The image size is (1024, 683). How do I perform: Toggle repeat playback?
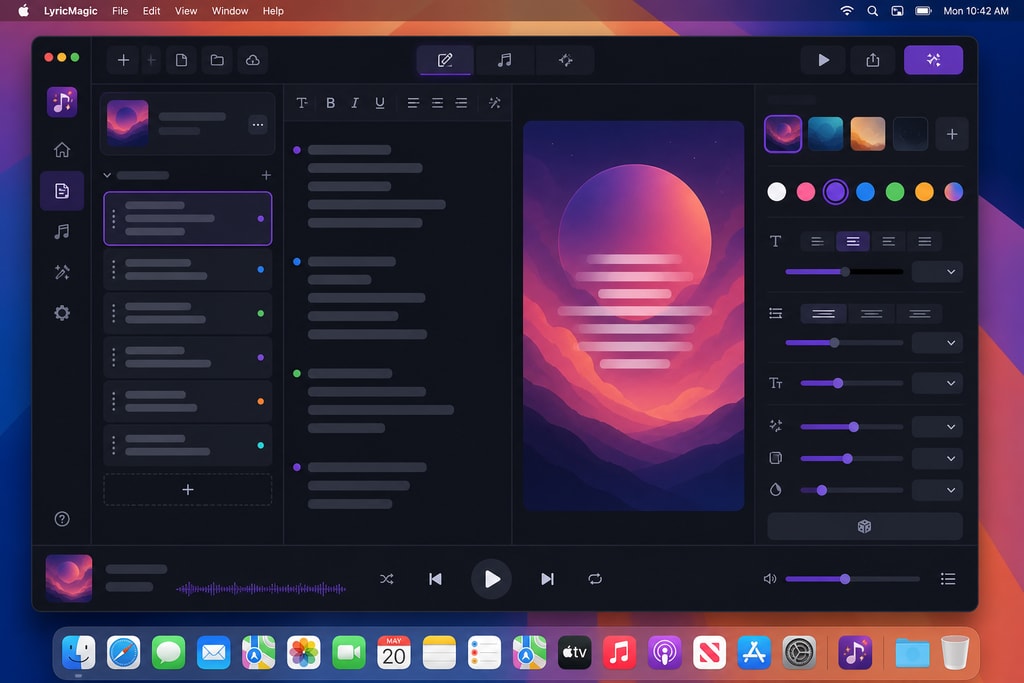click(x=595, y=579)
